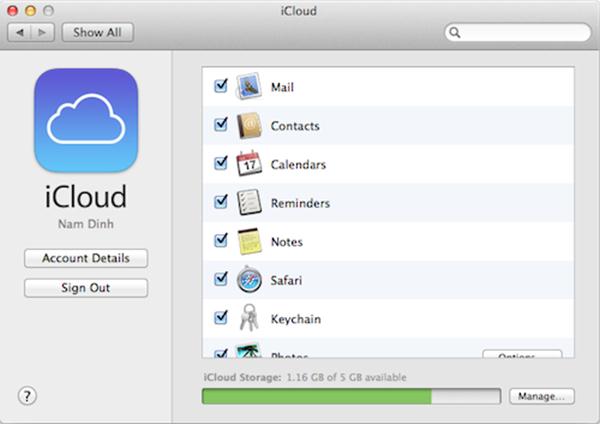
Task: Focus the search field
Action: (x=518, y=33)
